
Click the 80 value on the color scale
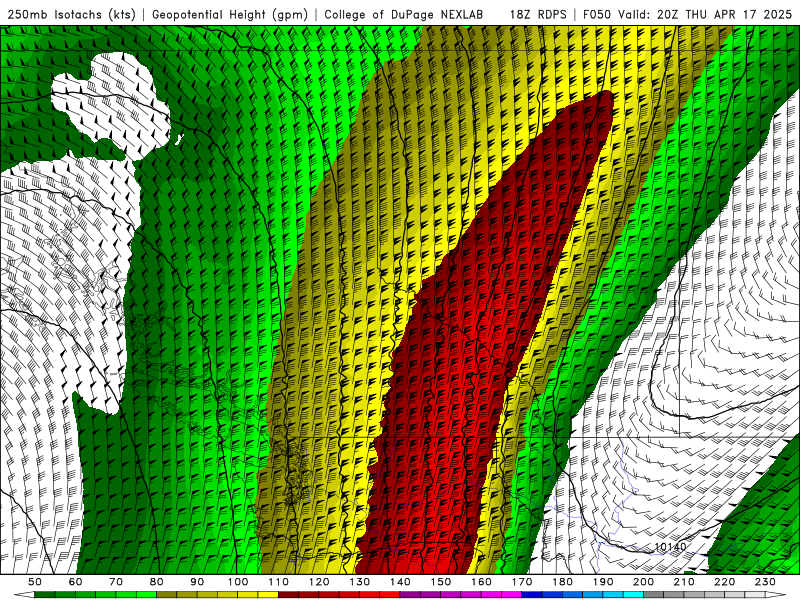point(157,582)
